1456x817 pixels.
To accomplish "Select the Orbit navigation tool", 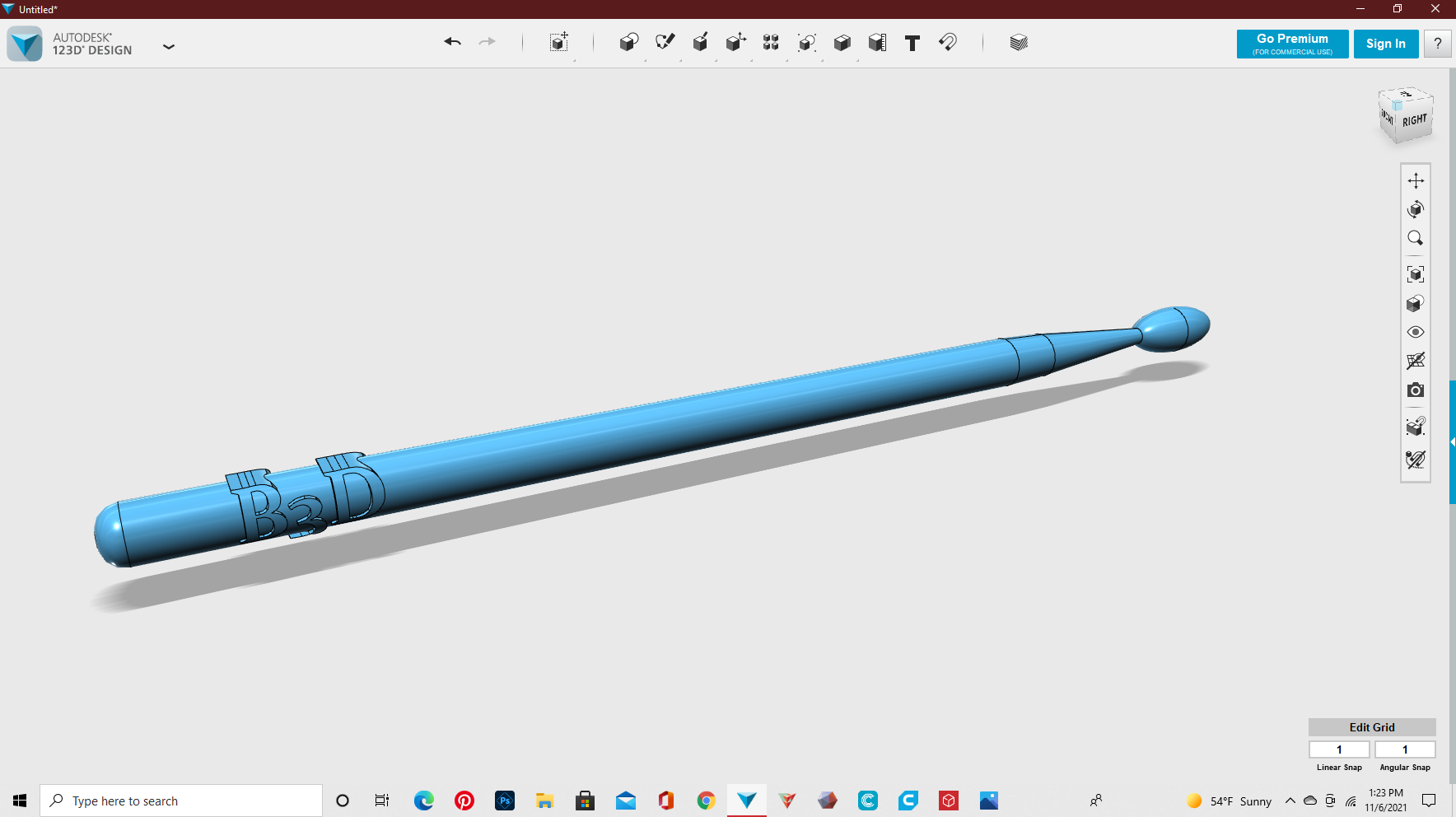I will click(1416, 209).
